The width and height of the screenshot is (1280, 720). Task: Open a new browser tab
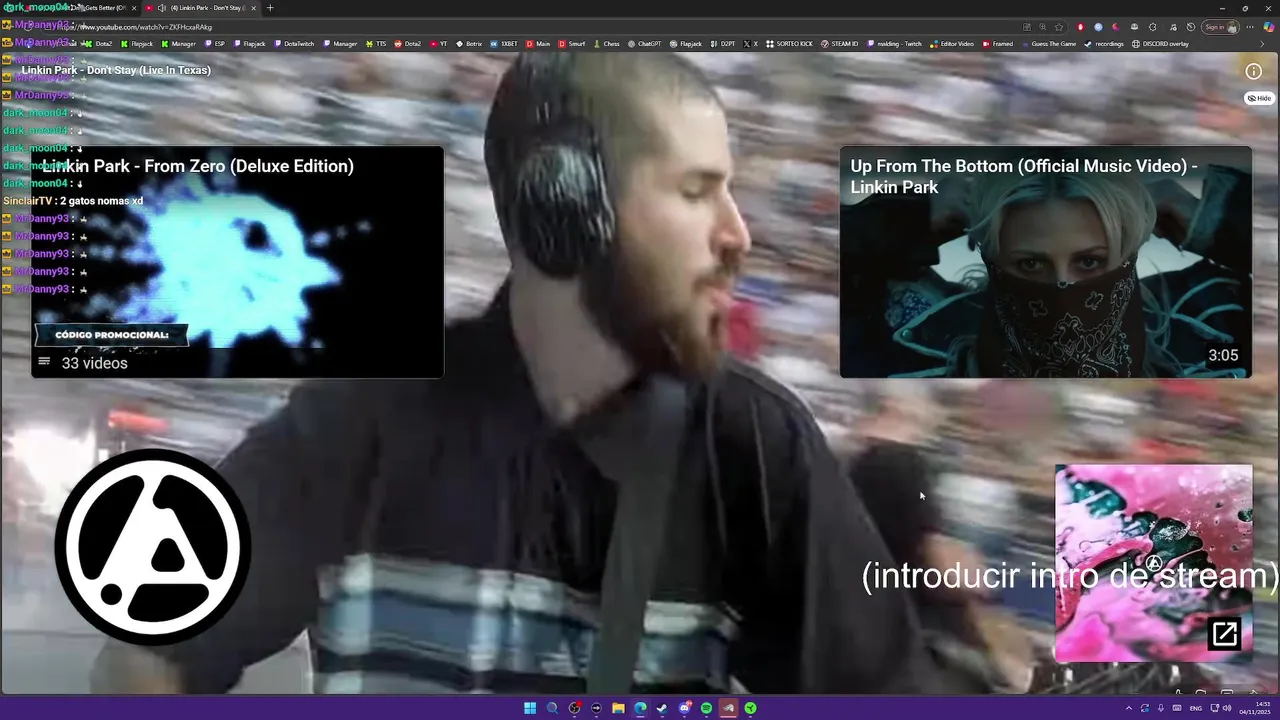click(270, 8)
